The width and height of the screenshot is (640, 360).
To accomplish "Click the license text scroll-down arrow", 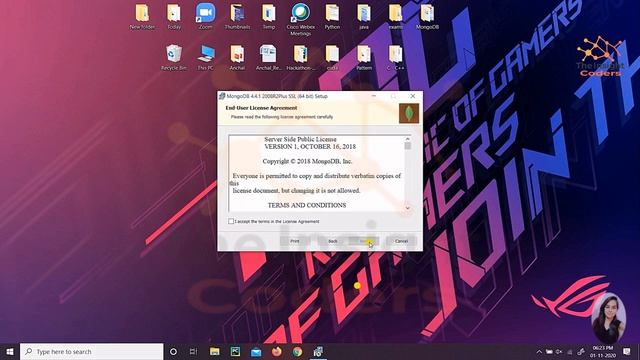I will 407,208.
